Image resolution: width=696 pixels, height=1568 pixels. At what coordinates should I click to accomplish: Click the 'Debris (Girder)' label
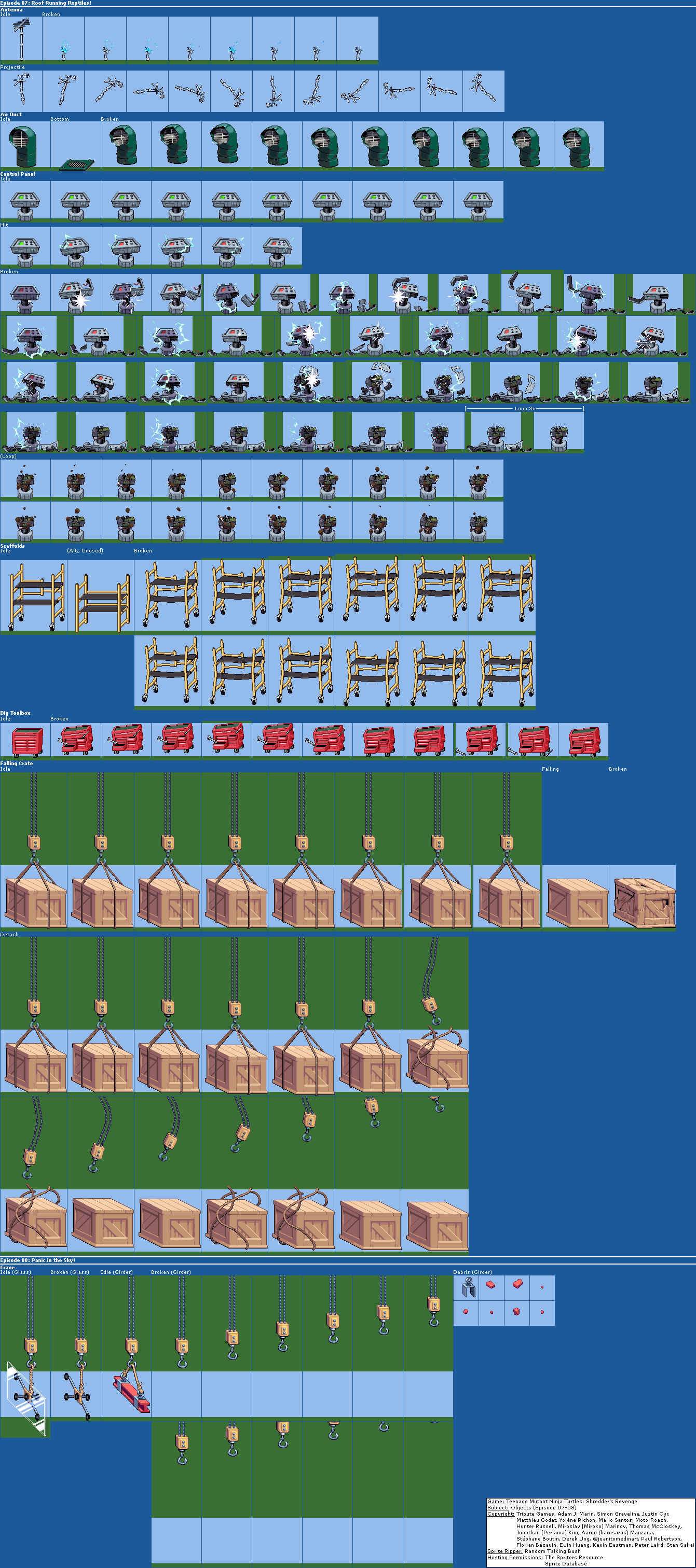coord(472,1272)
